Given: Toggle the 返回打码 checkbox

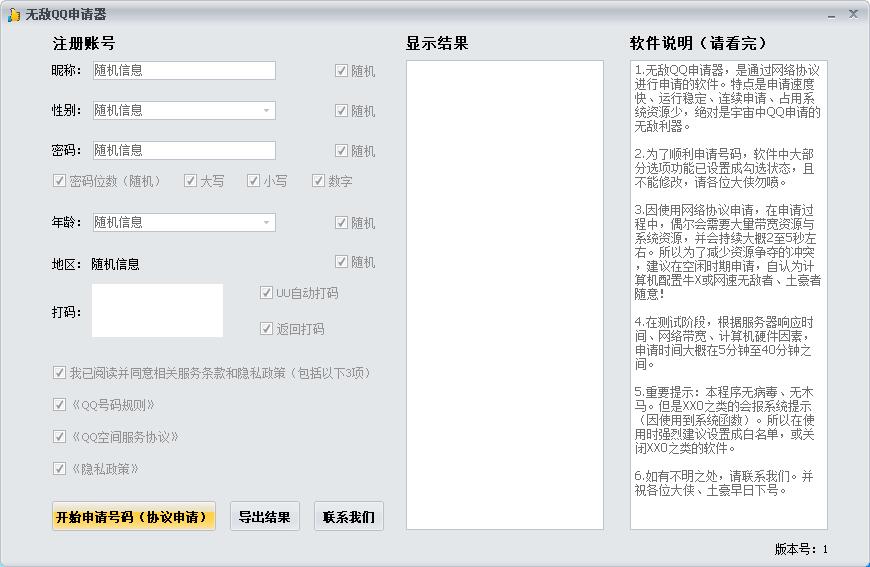Looking at the screenshot, I should [267, 329].
